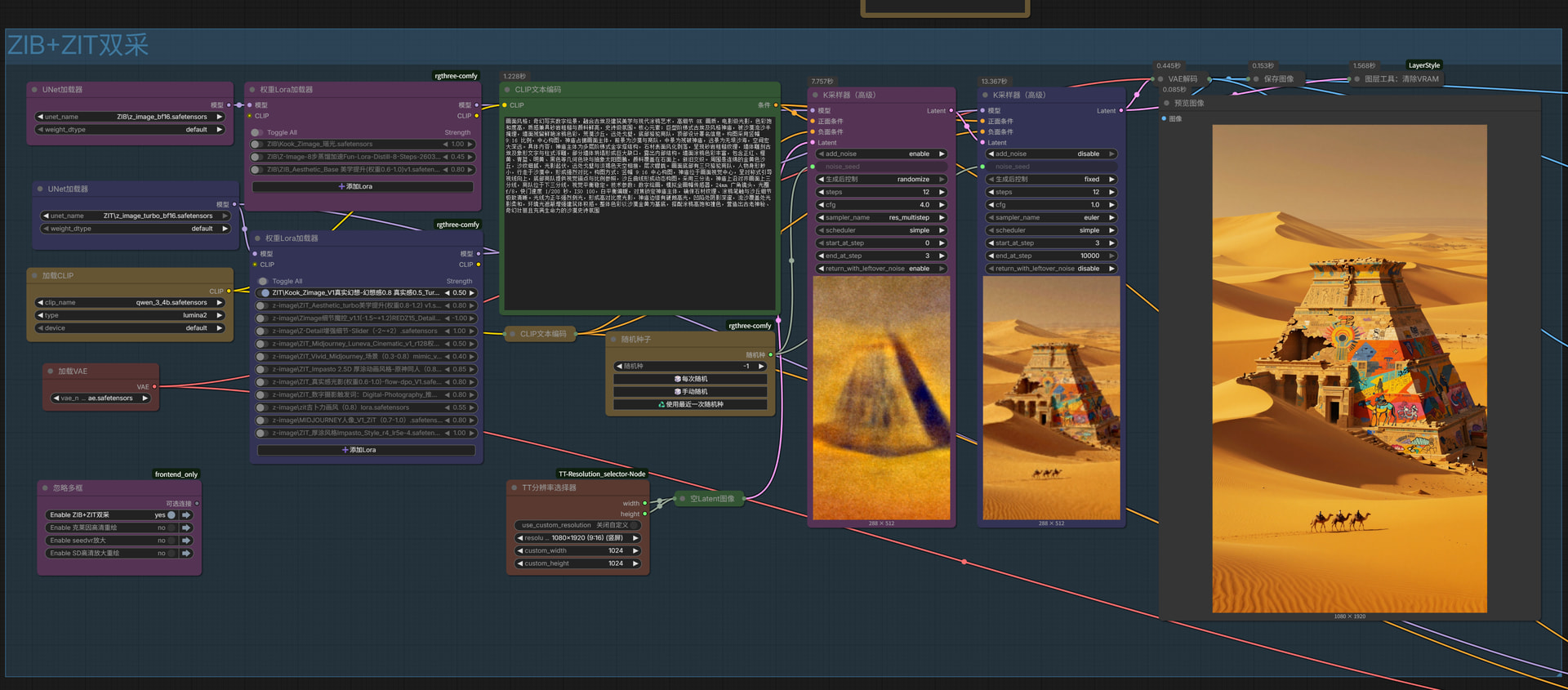Switch Toggle All in the top Lora loader
The width and height of the screenshot is (1568, 690).
pyautogui.click(x=256, y=132)
